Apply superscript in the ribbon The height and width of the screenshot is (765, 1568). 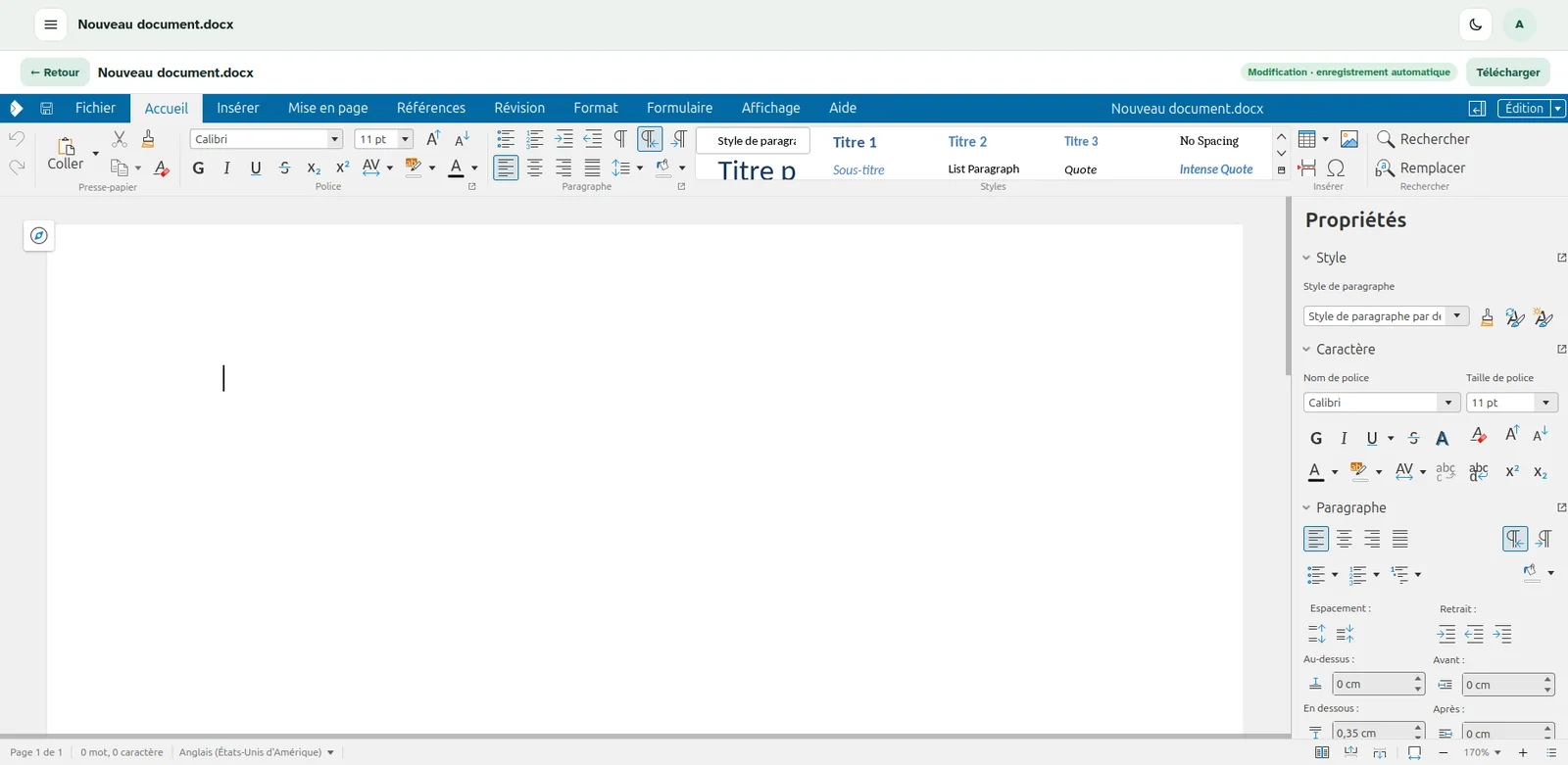(x=342, y=167)
